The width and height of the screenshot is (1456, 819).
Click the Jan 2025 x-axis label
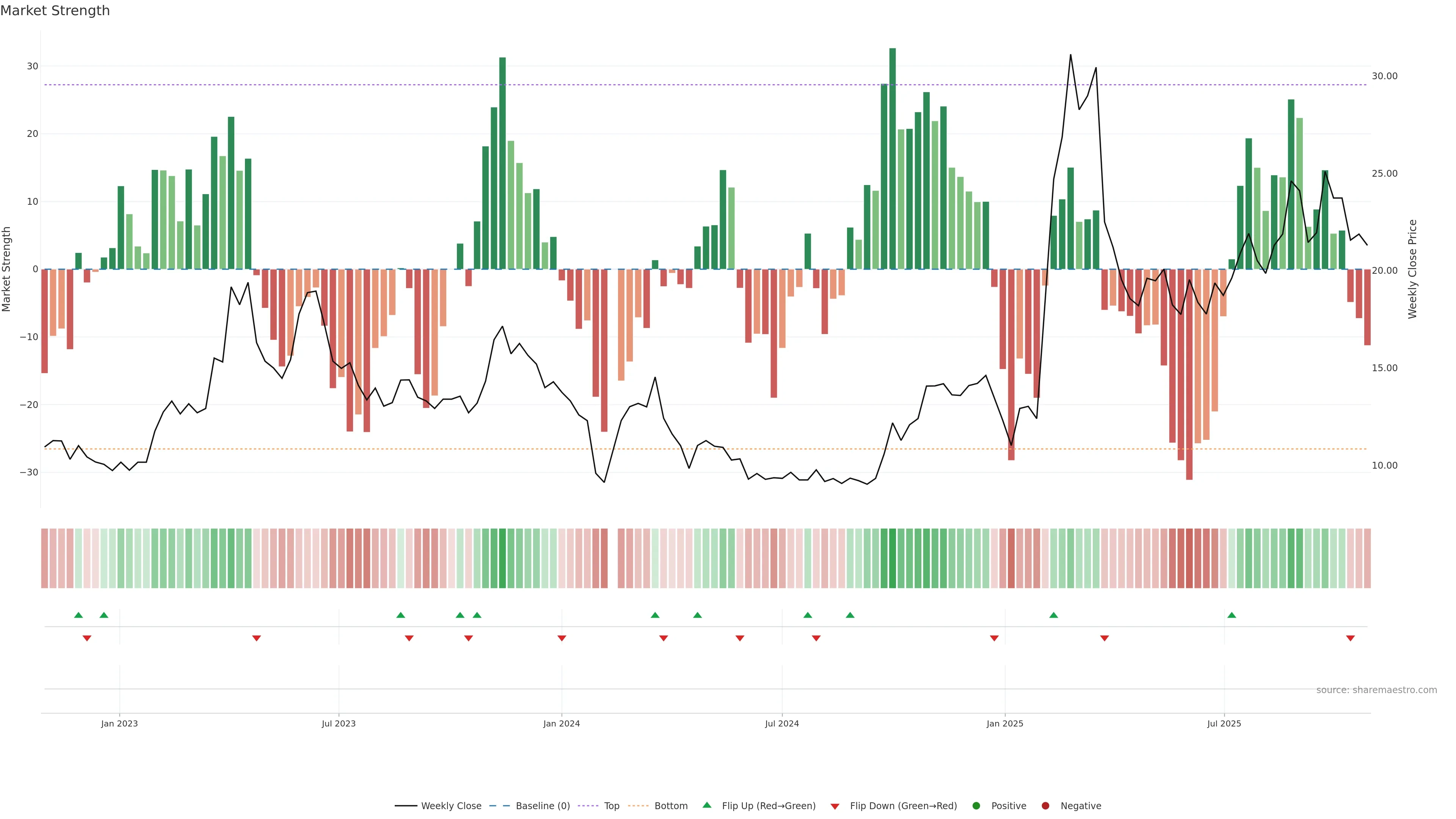coord(1005,723)
